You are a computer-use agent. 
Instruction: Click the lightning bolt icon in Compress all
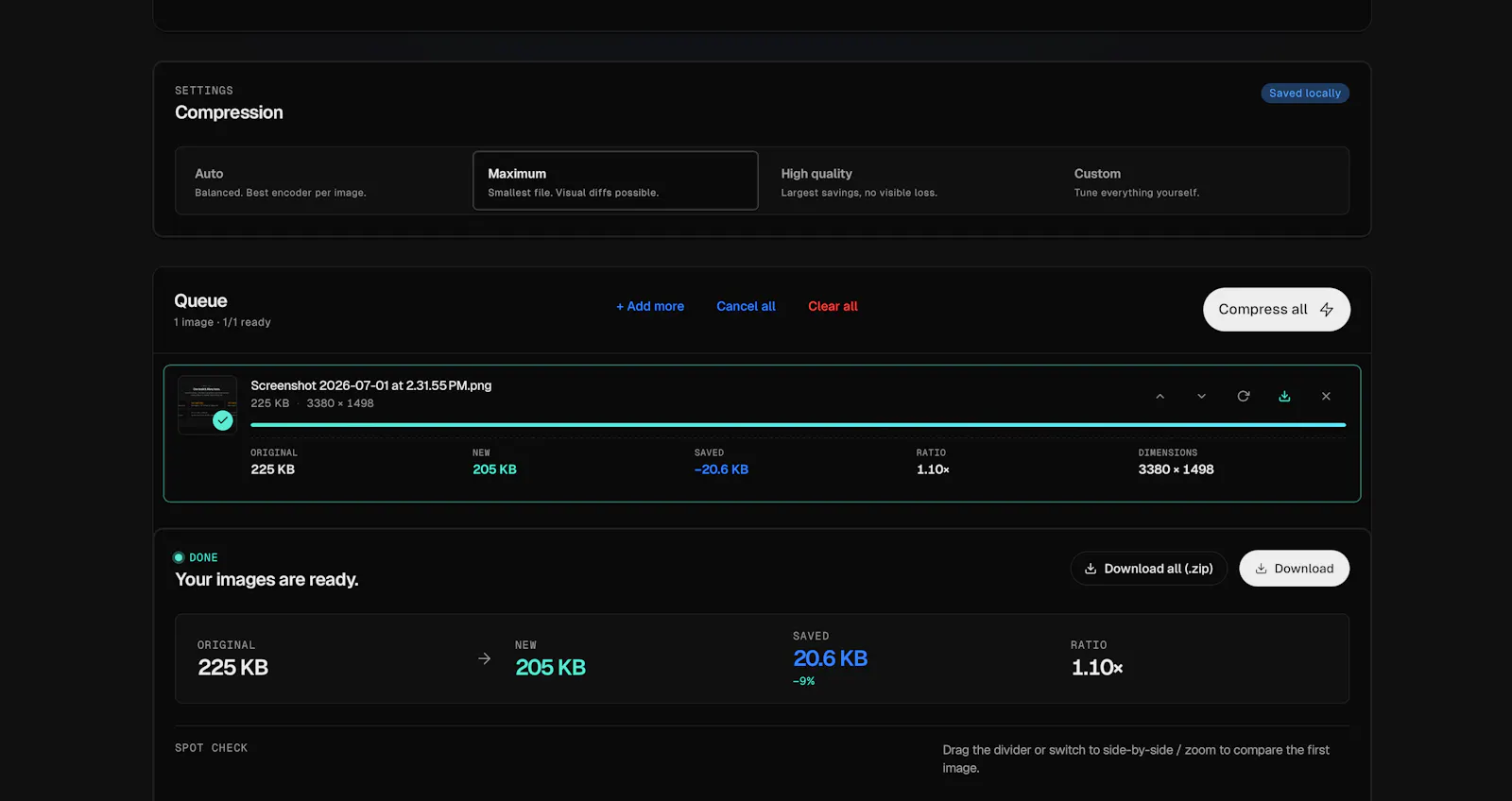(1327, 310)
